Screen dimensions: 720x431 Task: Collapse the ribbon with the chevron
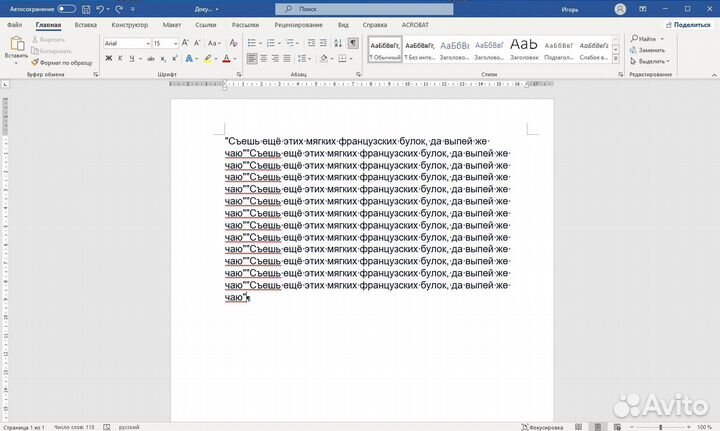714,75
